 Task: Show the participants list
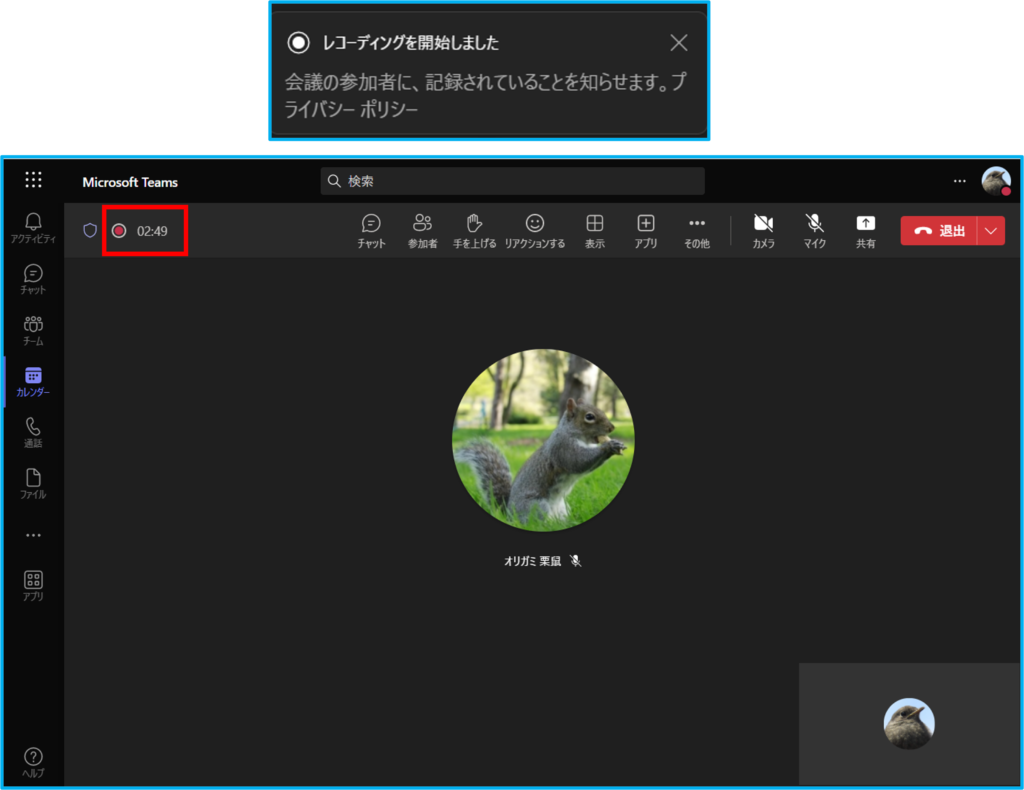pos(422,230)
